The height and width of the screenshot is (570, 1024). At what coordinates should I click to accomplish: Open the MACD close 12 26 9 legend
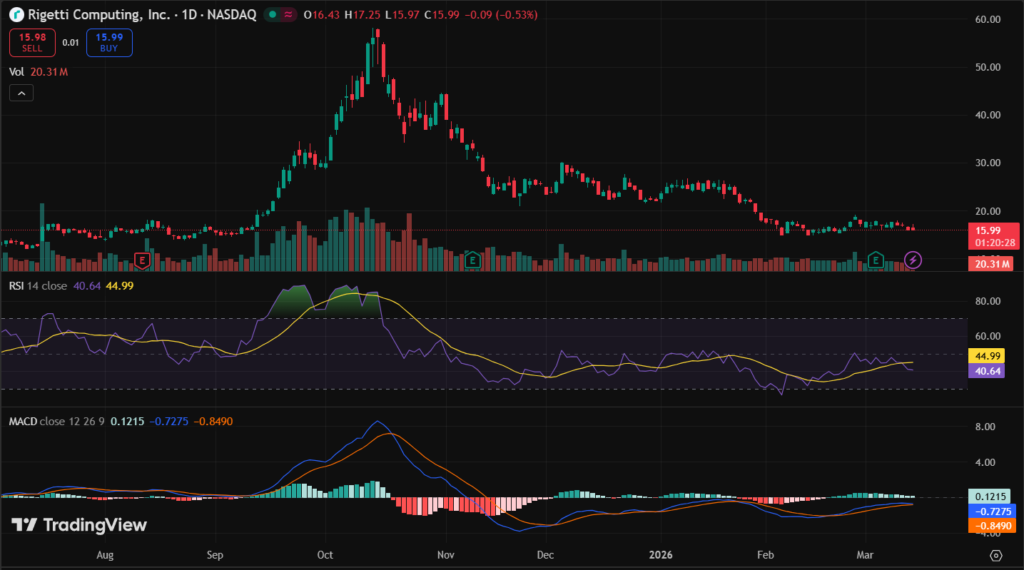pos(53,420)
